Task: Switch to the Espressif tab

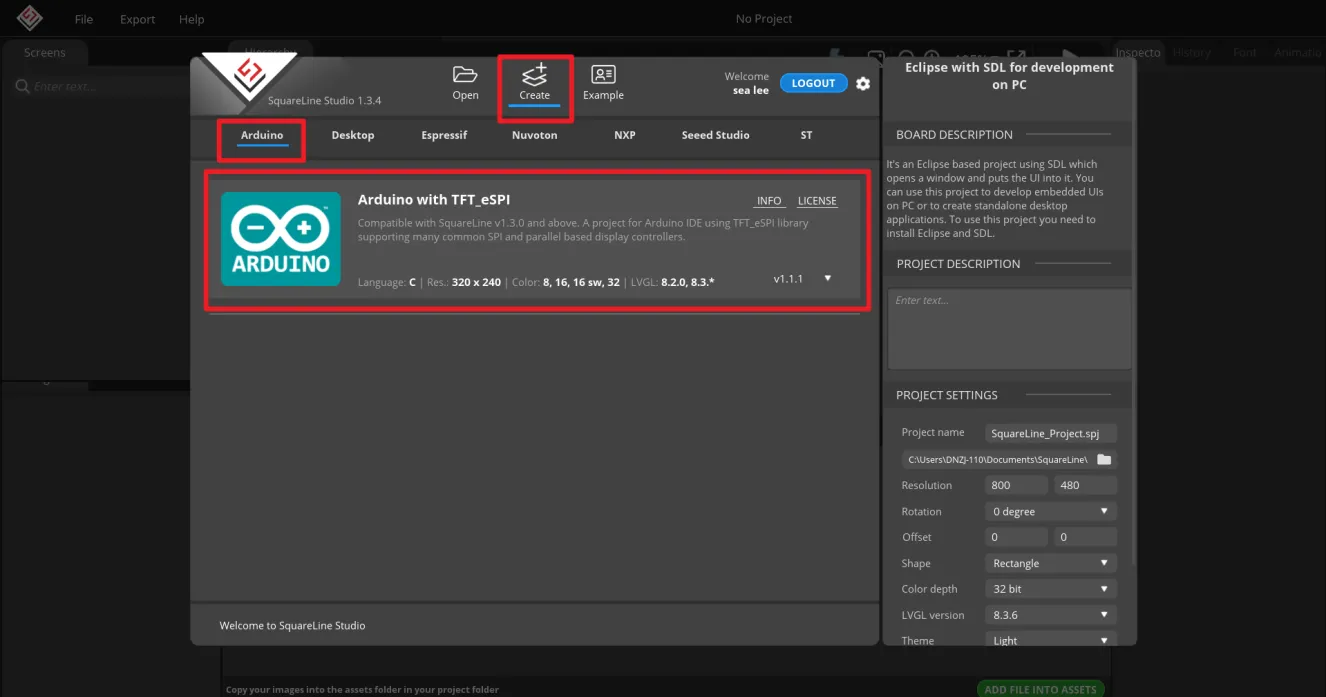Action: click(444, 135)
